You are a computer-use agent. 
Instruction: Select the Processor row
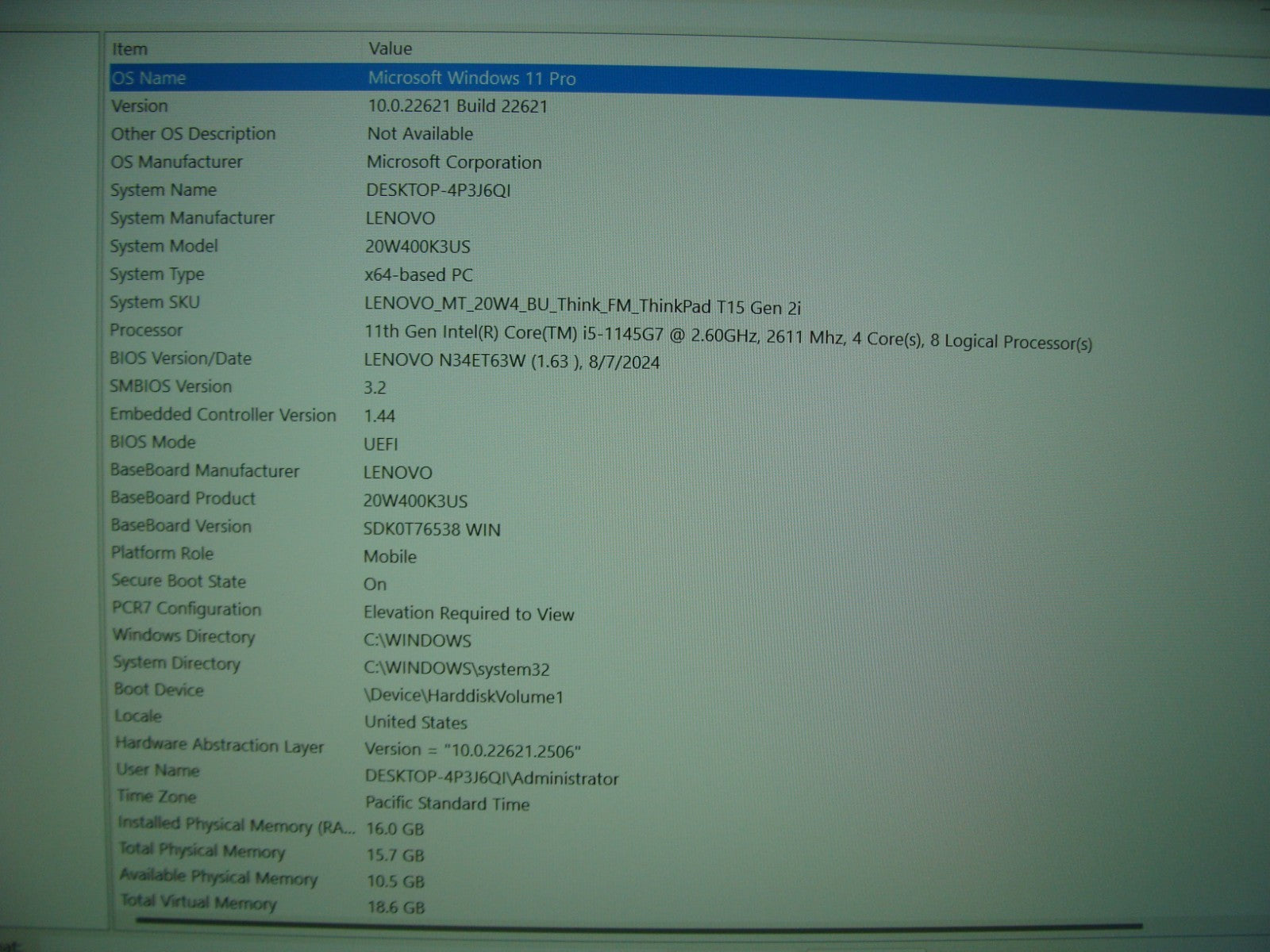click(x=146, y=331)
